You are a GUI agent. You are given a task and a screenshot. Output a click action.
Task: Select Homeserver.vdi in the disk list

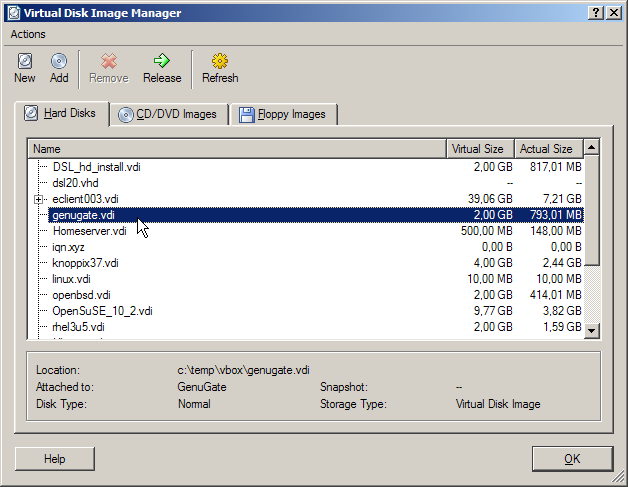[89, 231]
